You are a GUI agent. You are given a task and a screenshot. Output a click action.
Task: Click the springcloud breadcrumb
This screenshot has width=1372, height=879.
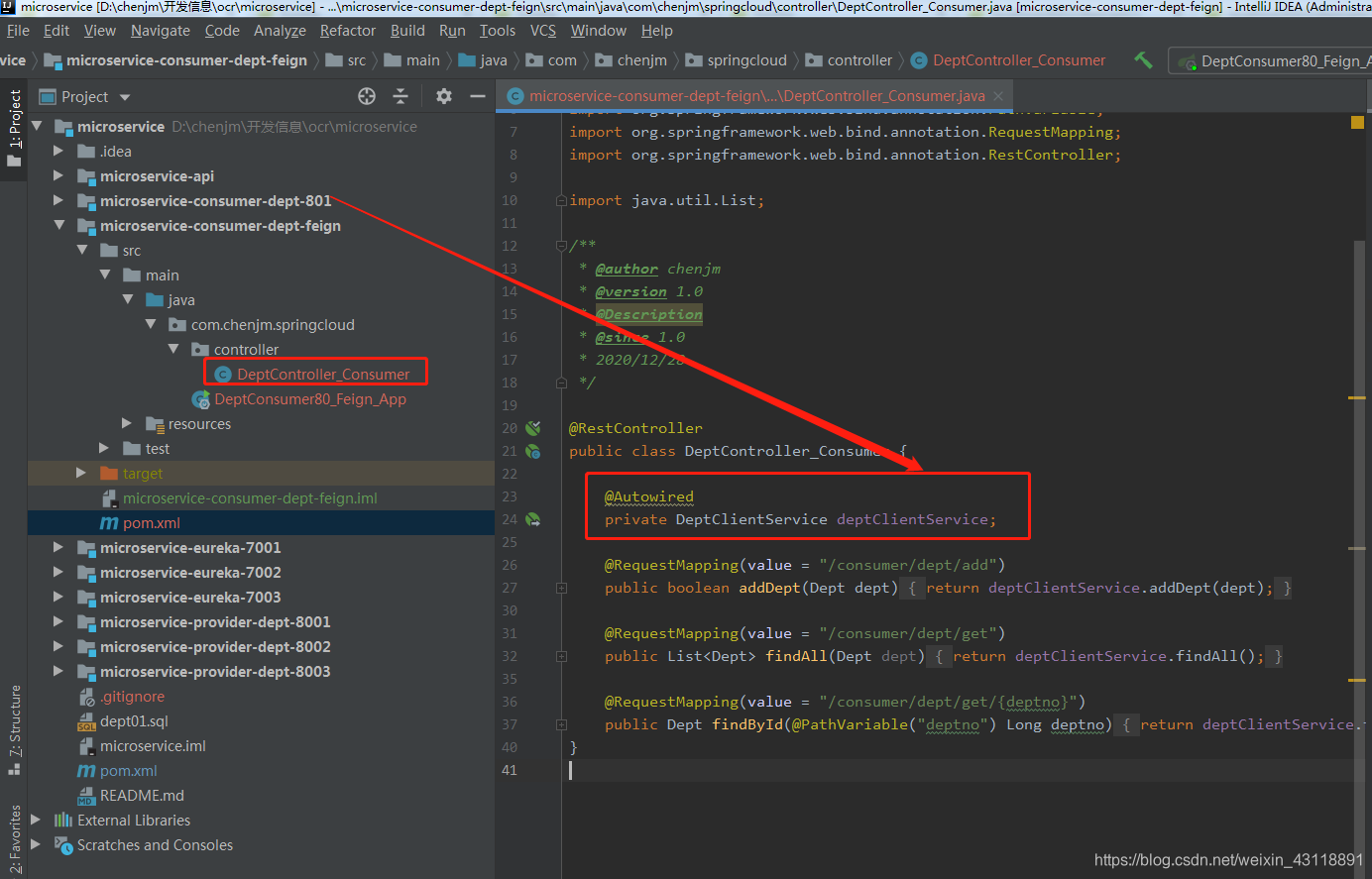pos(736,60)
